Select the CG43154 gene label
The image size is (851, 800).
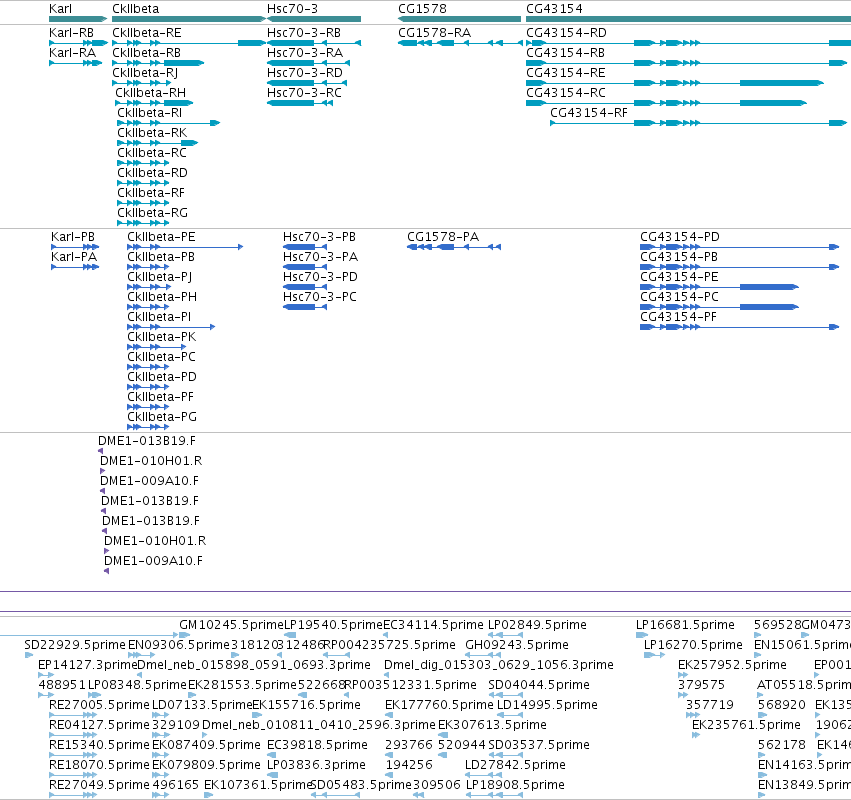[554, 9]
